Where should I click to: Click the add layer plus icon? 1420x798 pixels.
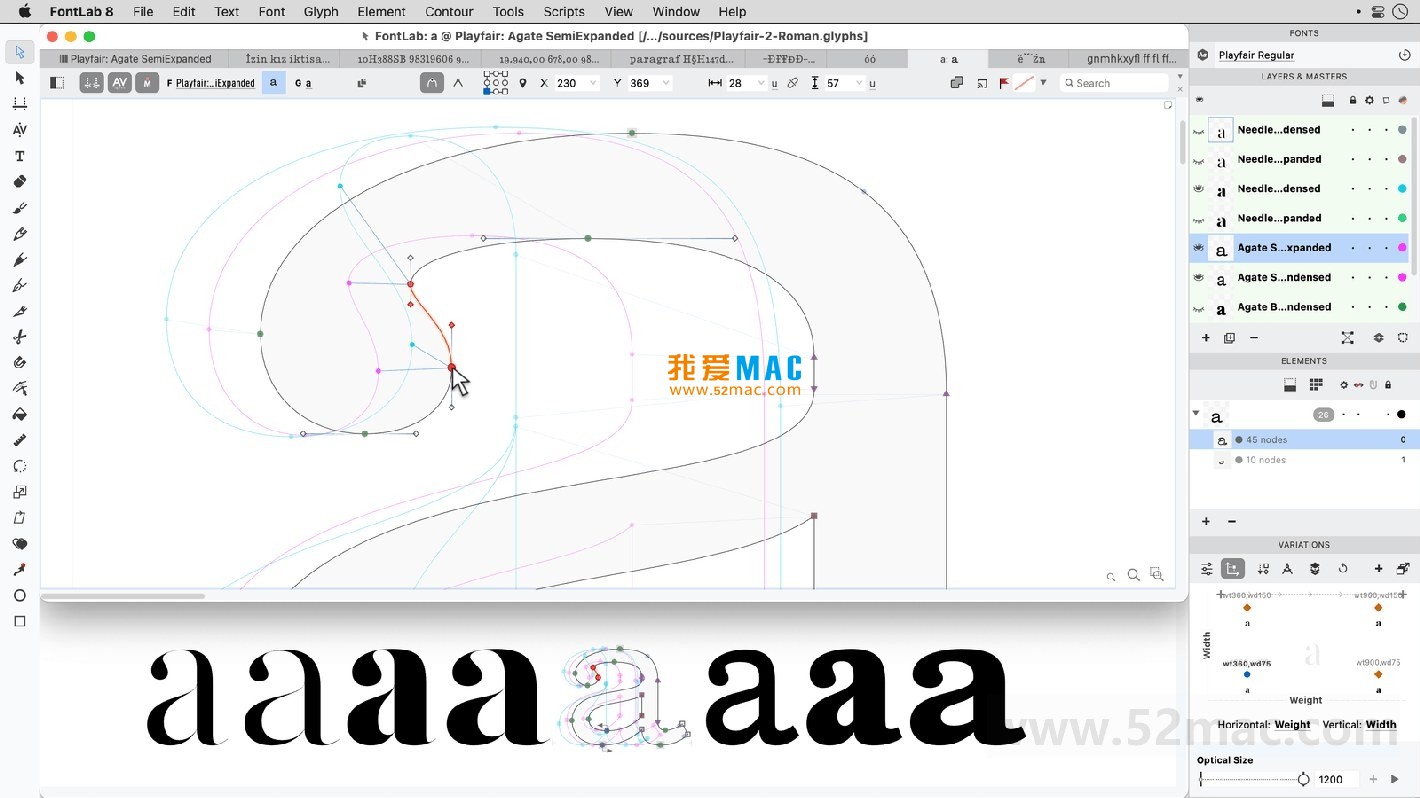1205,337
